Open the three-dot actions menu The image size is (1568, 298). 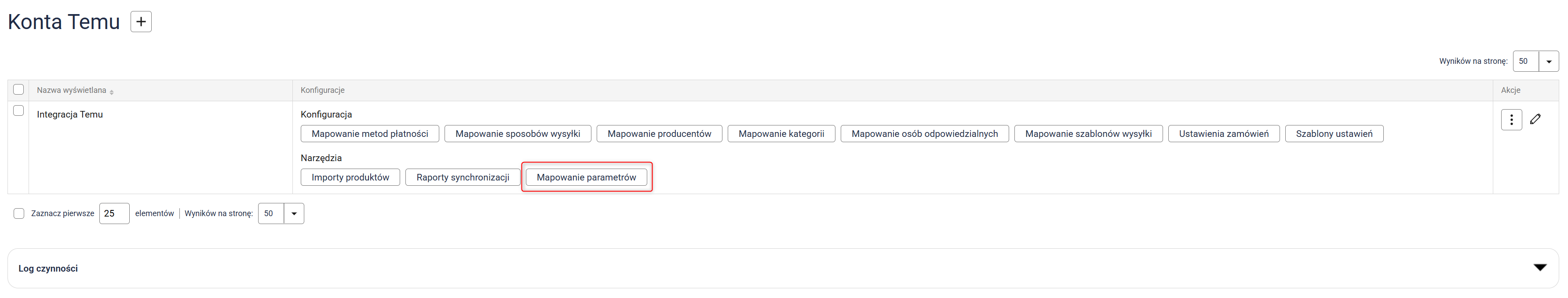[1511, 119]
